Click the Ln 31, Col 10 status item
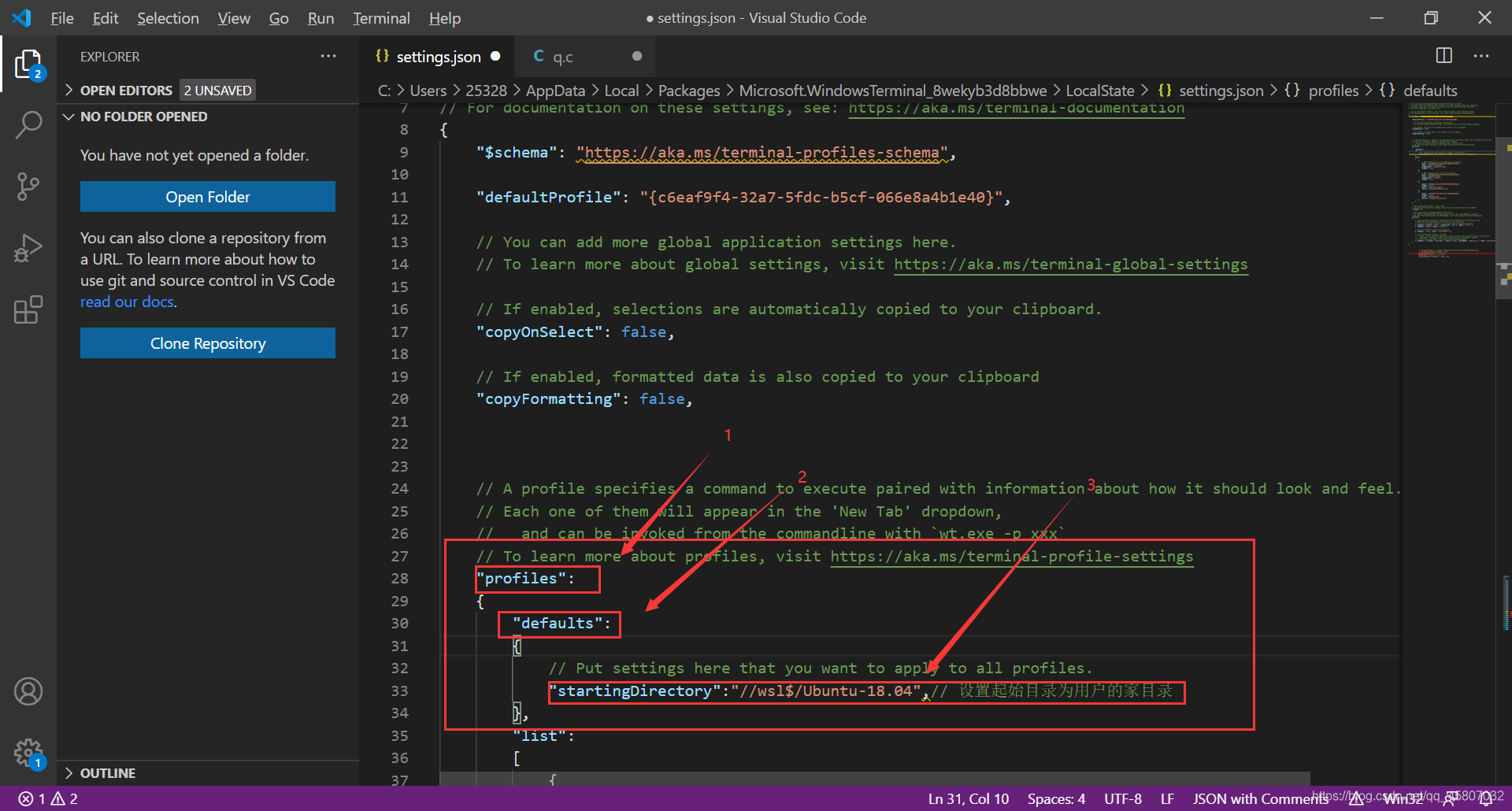Viewport: 1512px width, 811px height. 969,798
